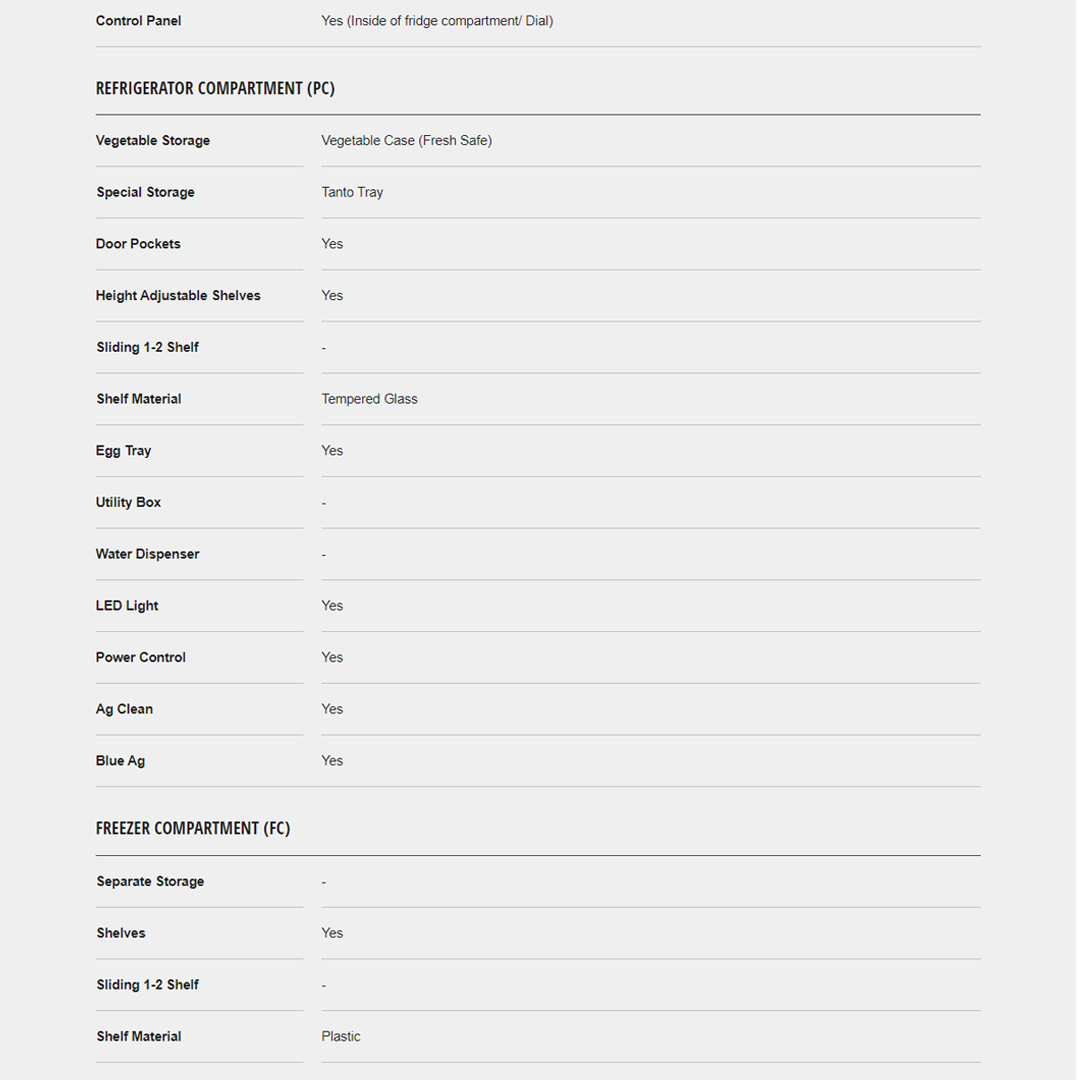Select the Tanto Tray value text
The height and width of the screenshot is (1080, 1080).
pyautogui.click(x=352, y=193)
